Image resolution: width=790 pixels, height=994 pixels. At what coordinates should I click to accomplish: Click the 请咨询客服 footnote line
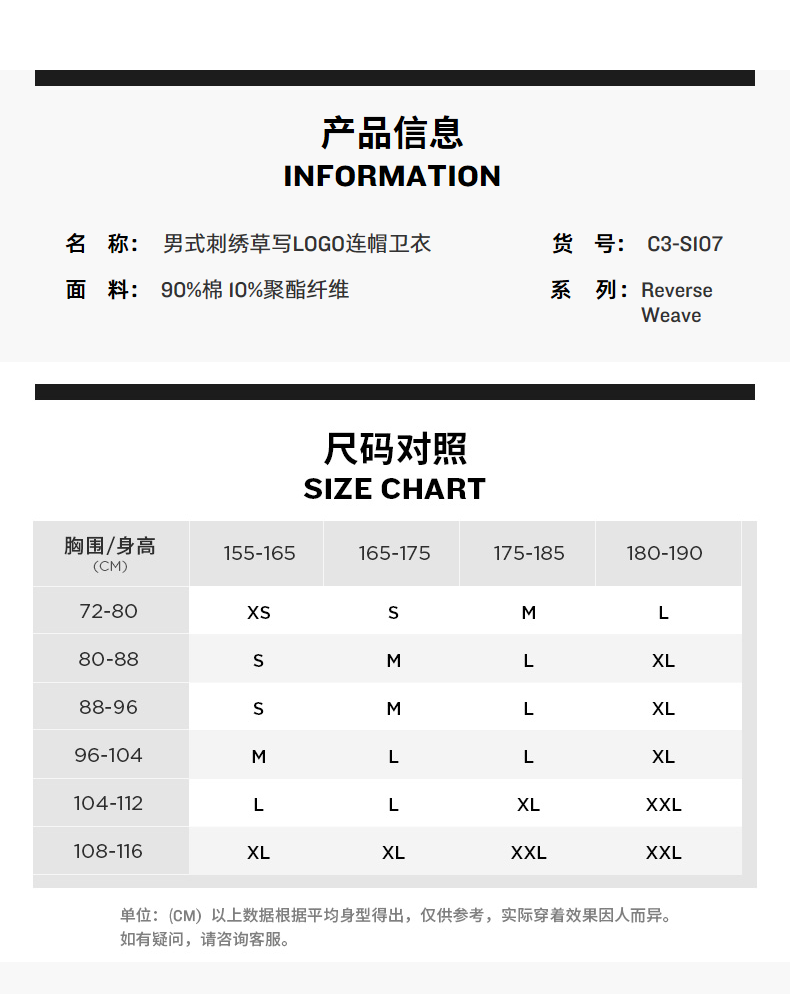(x=205, y=939)
